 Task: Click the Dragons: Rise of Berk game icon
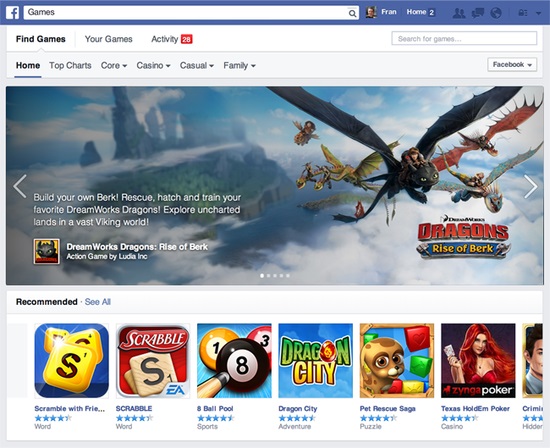[47, 252]
